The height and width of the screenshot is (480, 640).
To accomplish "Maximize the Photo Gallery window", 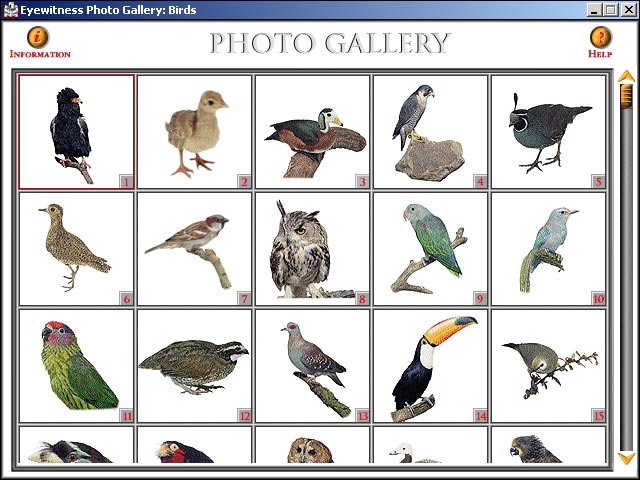I will click(611, 10).
